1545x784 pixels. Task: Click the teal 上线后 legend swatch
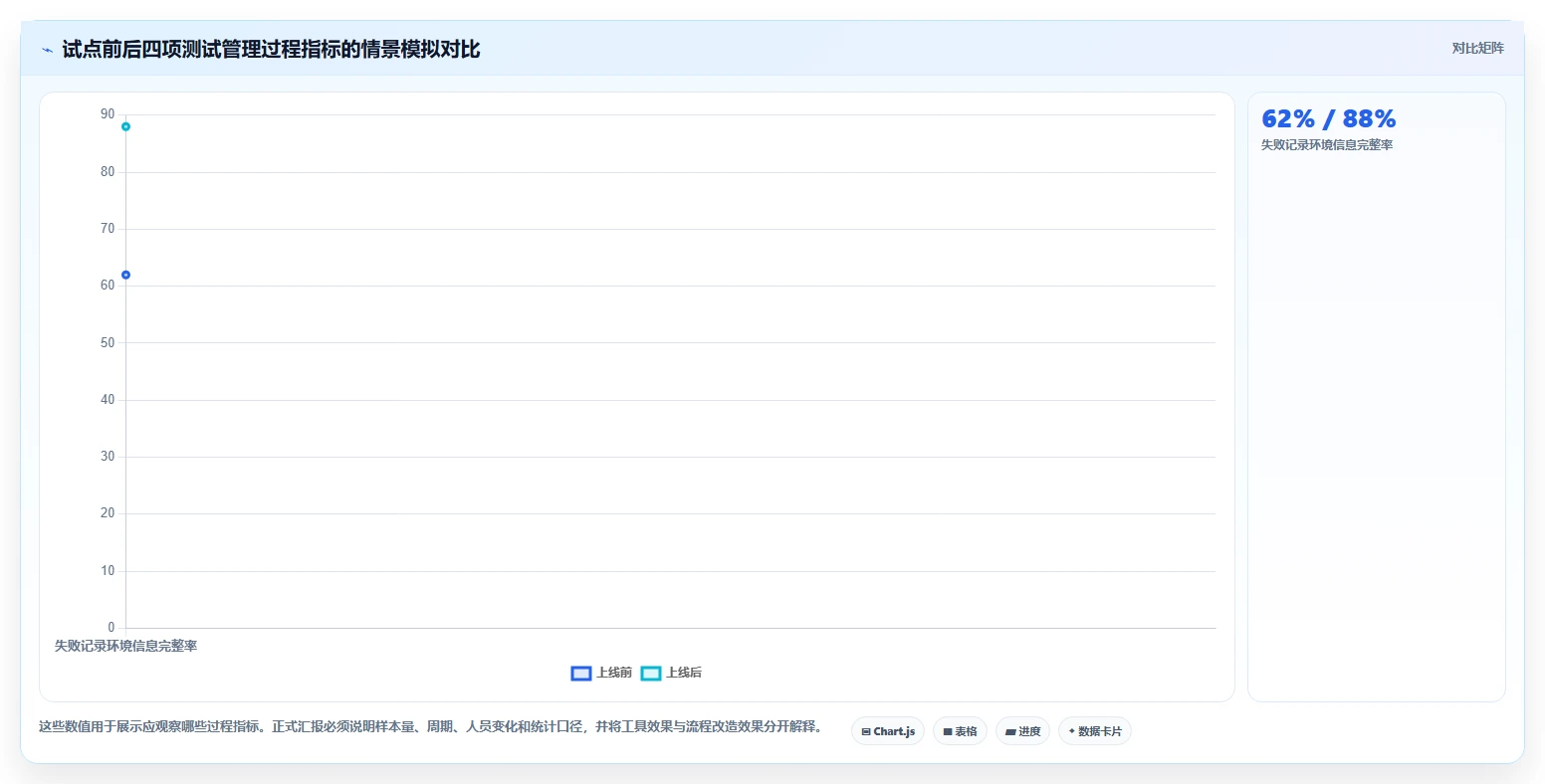(x=651, y=674)
